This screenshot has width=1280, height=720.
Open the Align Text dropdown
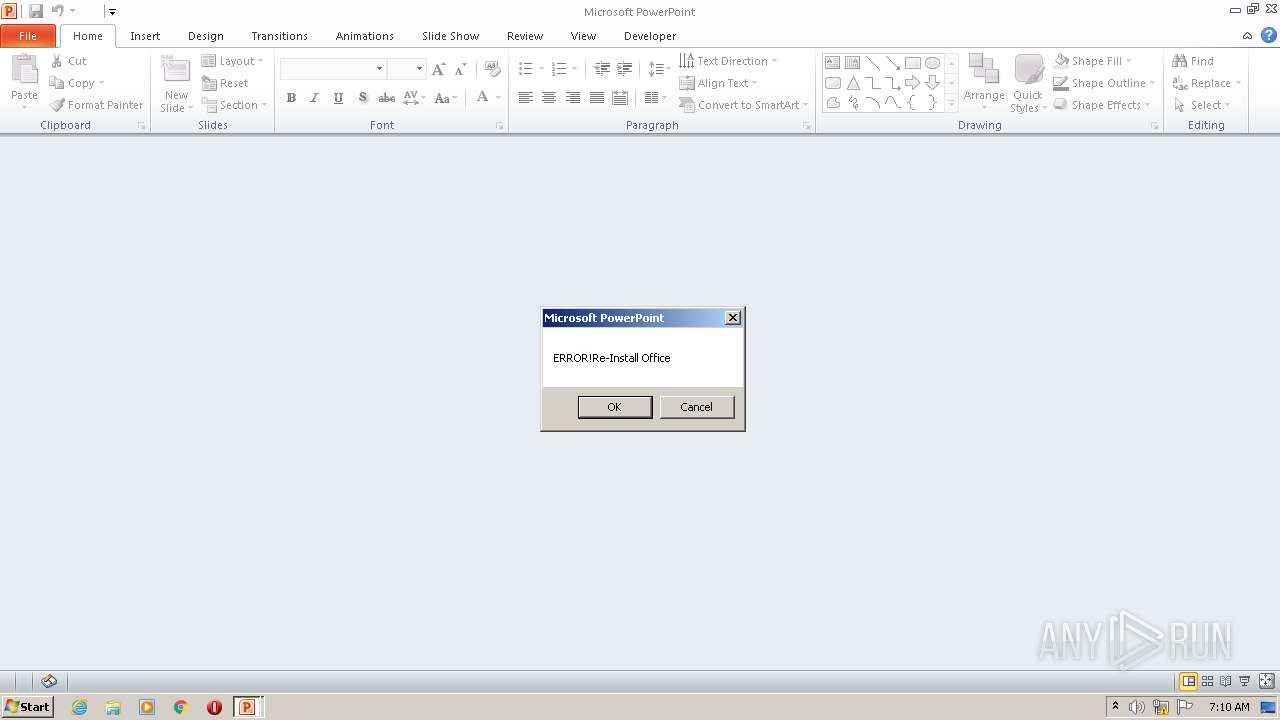(718, 83)
